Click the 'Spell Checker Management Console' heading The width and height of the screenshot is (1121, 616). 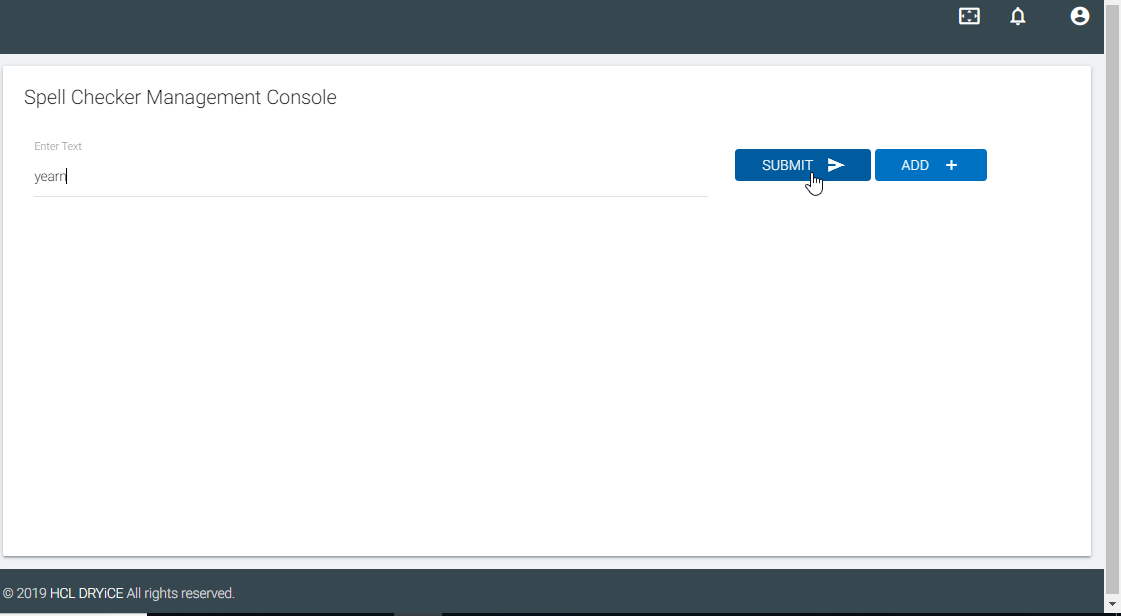(180, 97)
